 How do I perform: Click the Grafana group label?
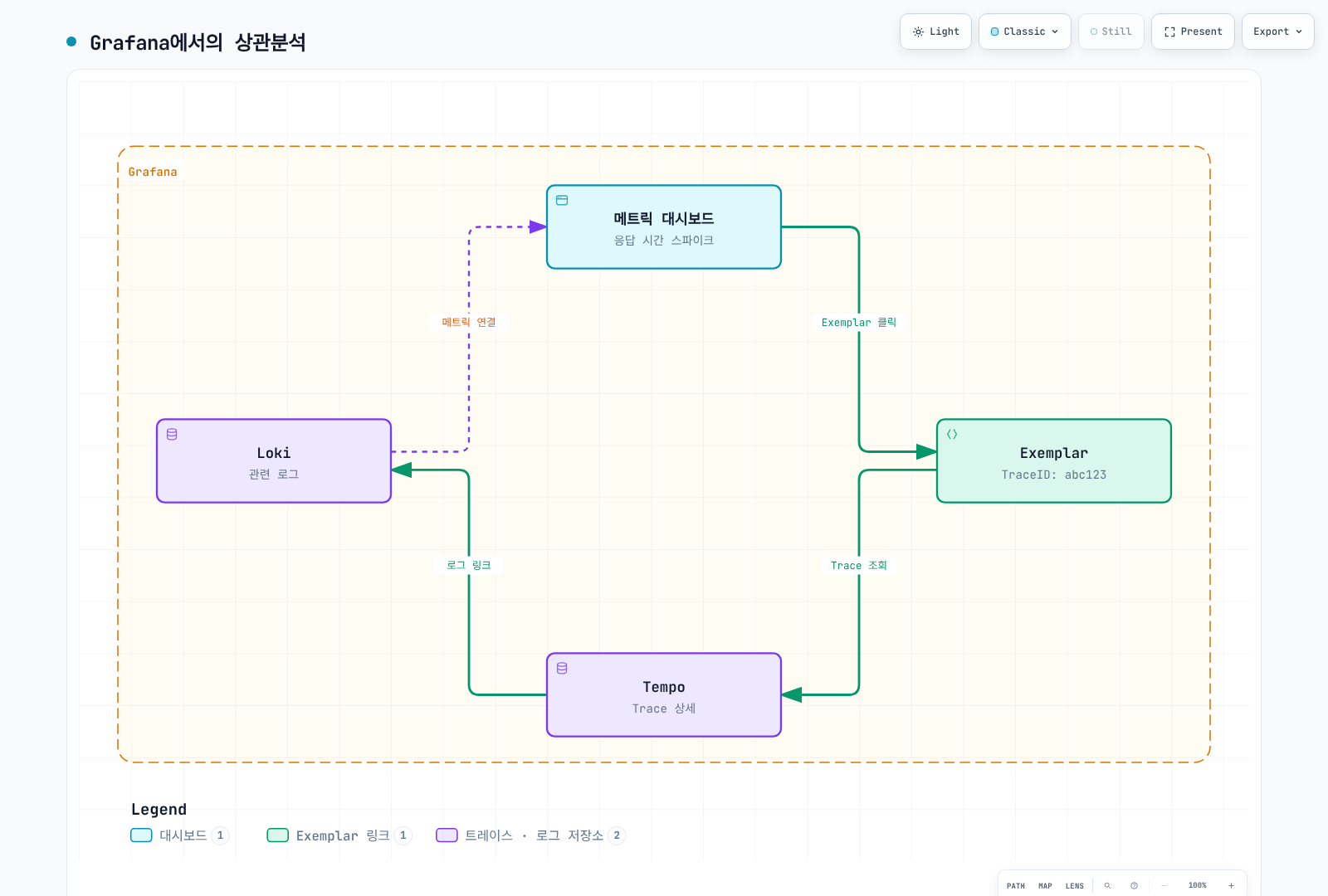(153, 172)
